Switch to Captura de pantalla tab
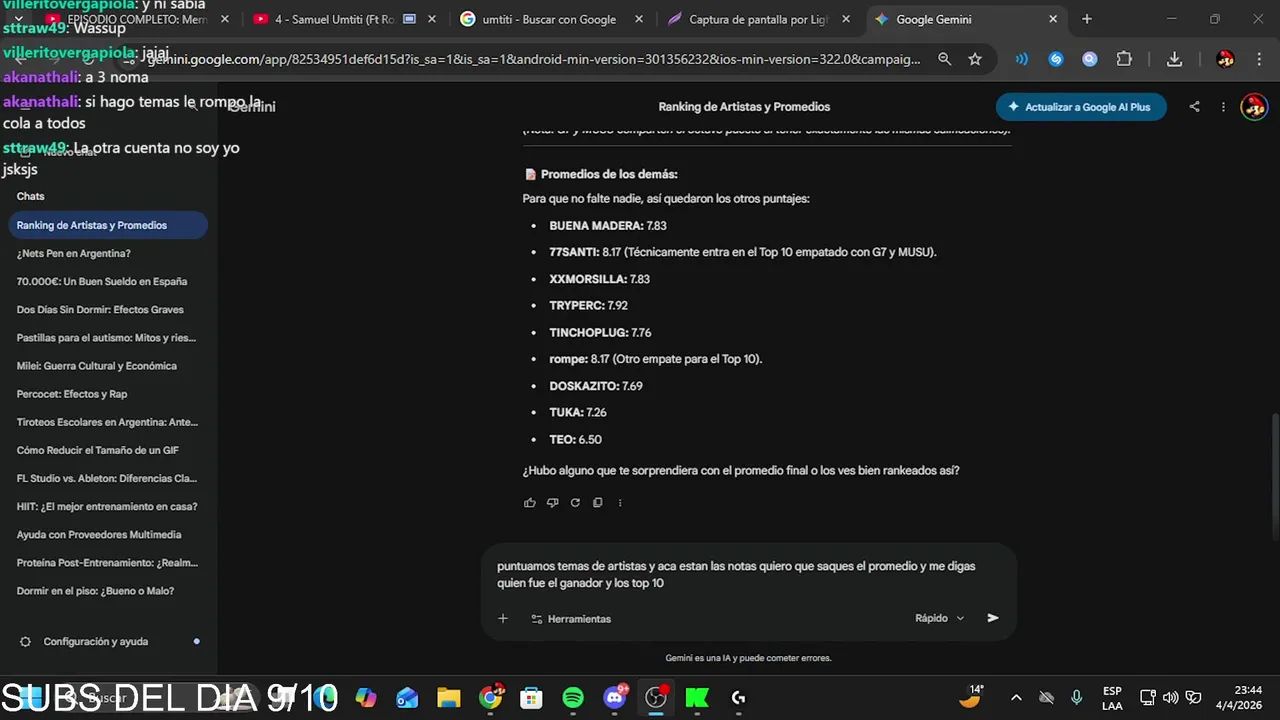Image resolution: width=1280 pixels, height=720 pixels. click(x=758, y=19)
